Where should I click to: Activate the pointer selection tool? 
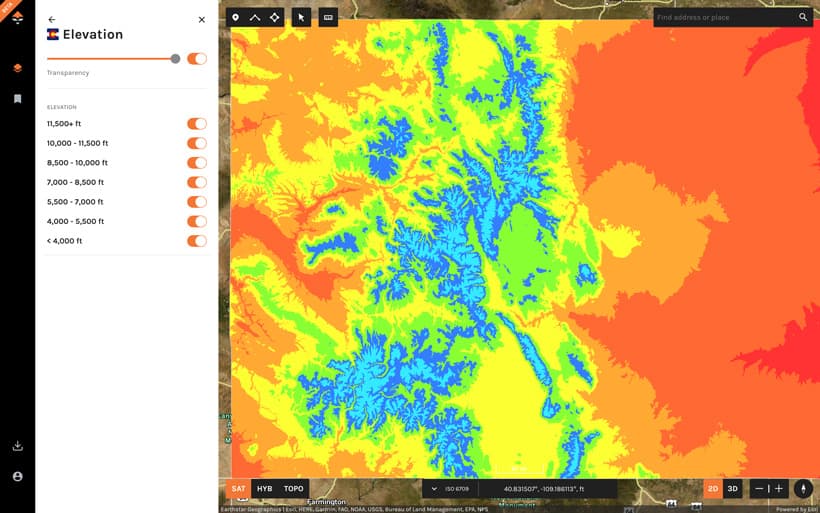[x=301, y=18]
